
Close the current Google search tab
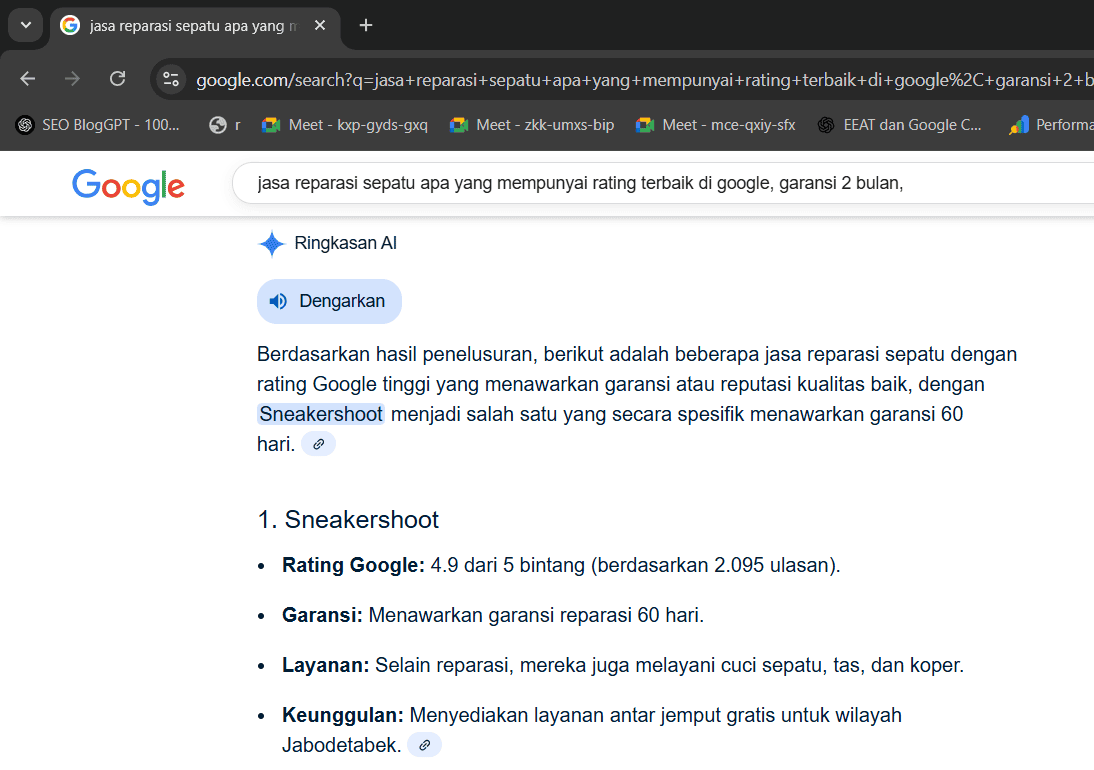pyautogui.click(x=320, y=25)
